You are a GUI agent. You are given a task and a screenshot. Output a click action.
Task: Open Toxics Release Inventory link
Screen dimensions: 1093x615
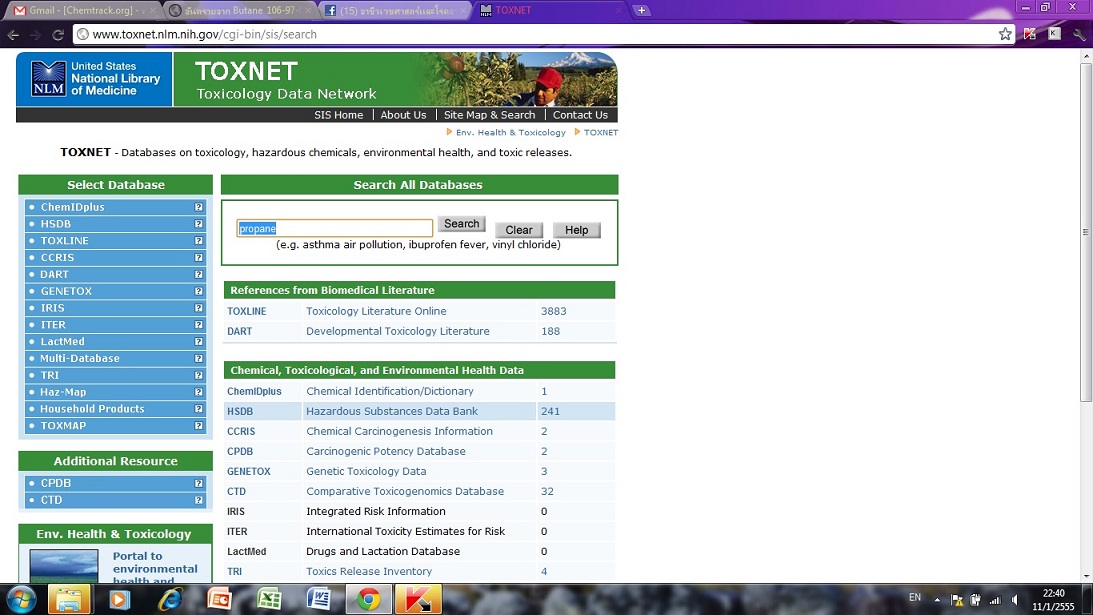coord(369,572)
